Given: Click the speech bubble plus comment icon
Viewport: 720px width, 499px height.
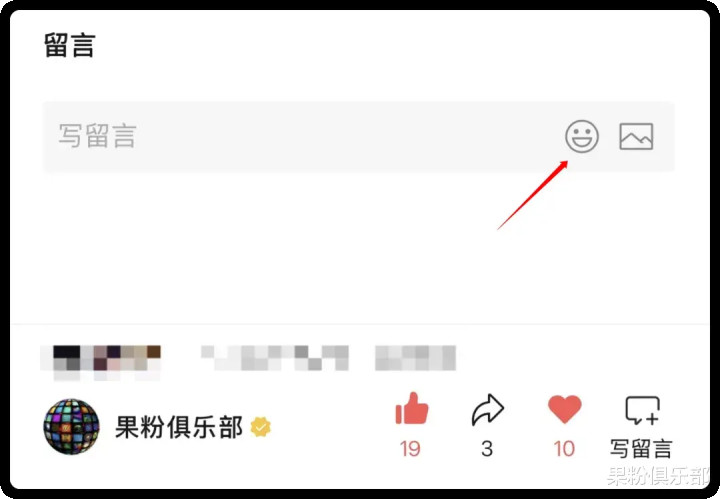Looking at the screenshot, I should click(642, 410).
